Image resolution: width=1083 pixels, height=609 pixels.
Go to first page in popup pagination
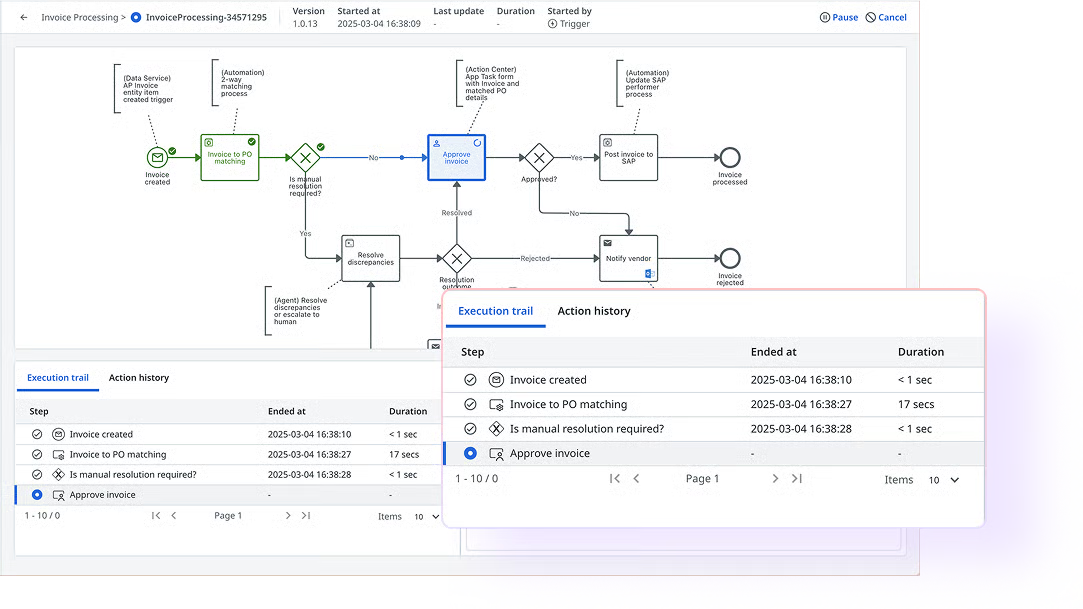tap(615, 478)
